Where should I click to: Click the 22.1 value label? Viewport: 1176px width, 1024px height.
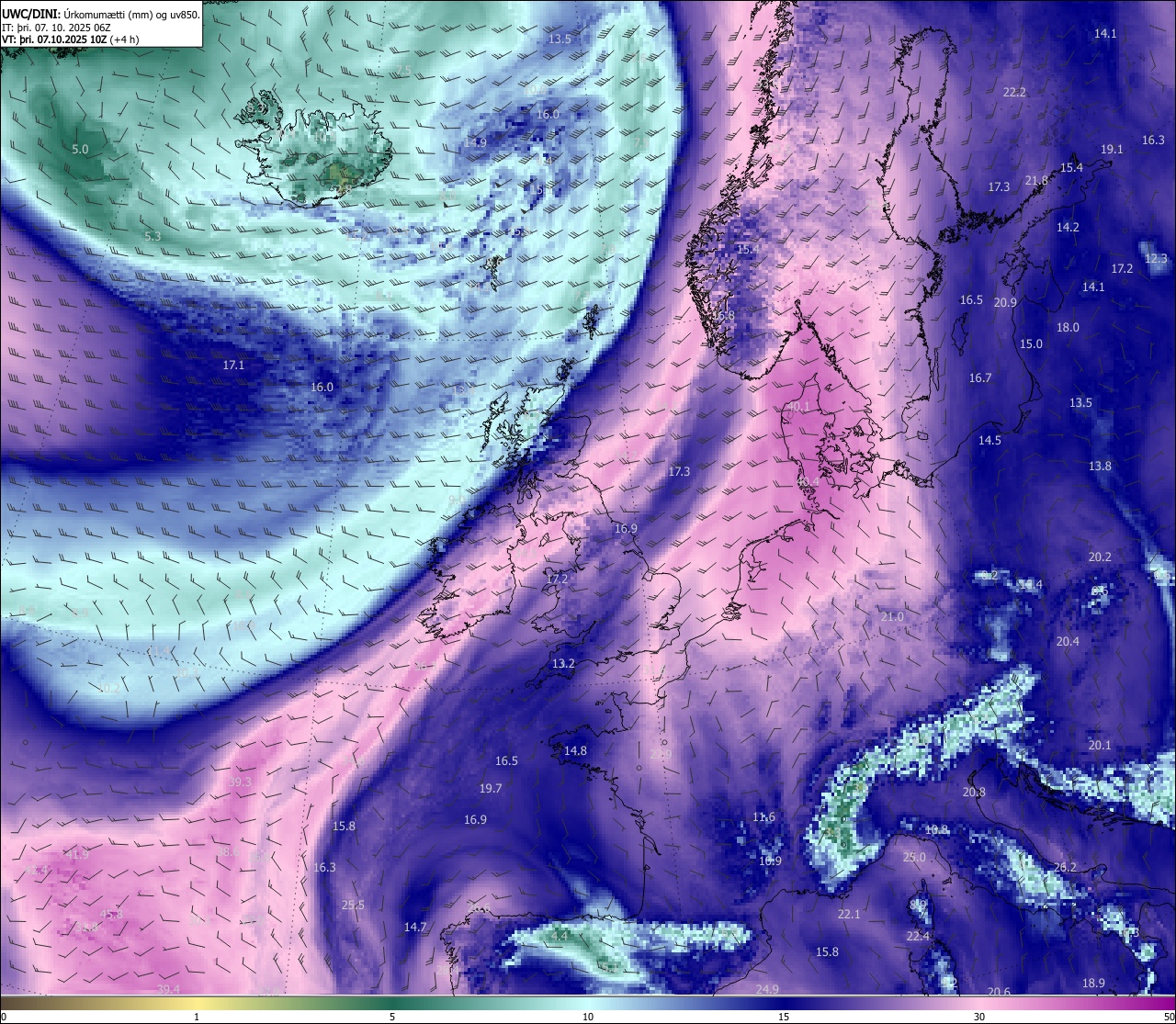point(849,914)
